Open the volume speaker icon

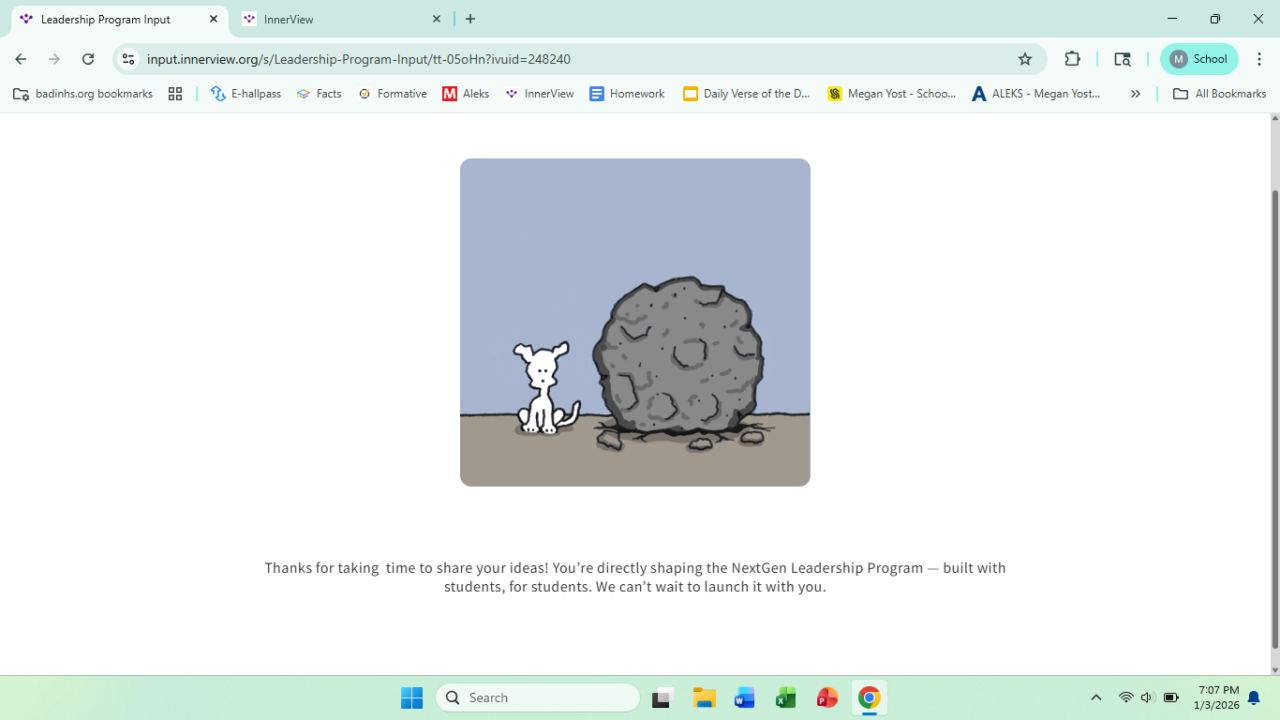pos(1147,698)
